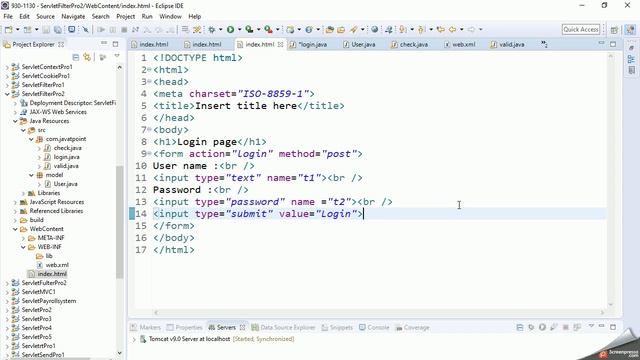Select the ServletMVC1 project
Screen dimensions: 640x360
[x=38, y=292]
